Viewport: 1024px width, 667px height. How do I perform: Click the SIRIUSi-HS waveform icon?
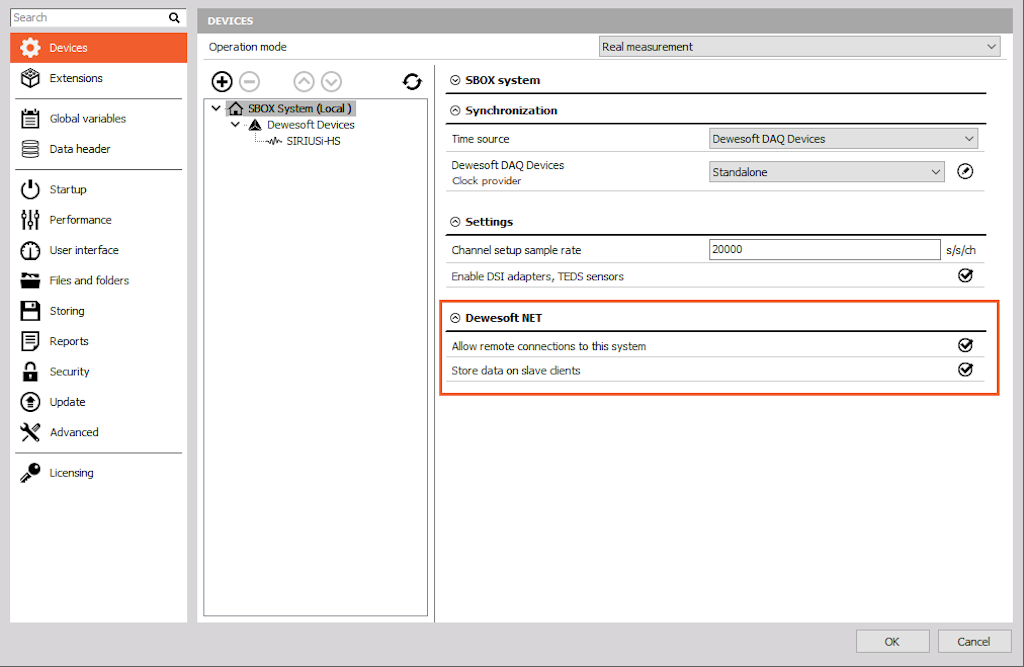(x=274, y=141)
